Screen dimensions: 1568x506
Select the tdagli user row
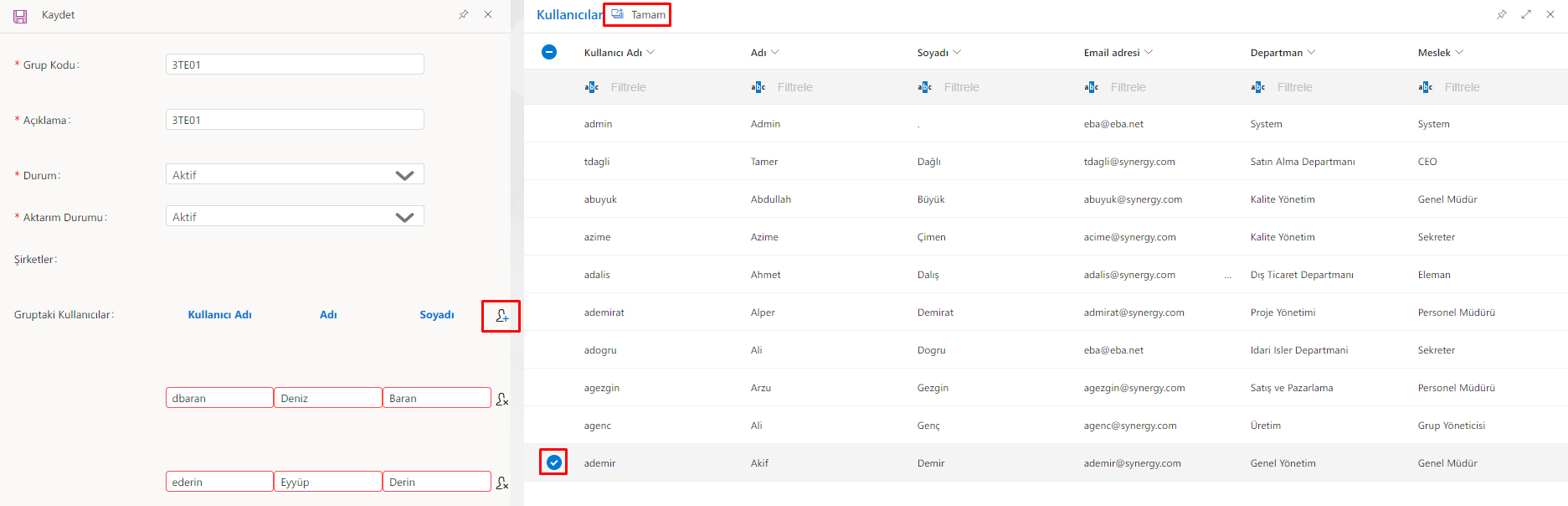[x=597, y=162]
